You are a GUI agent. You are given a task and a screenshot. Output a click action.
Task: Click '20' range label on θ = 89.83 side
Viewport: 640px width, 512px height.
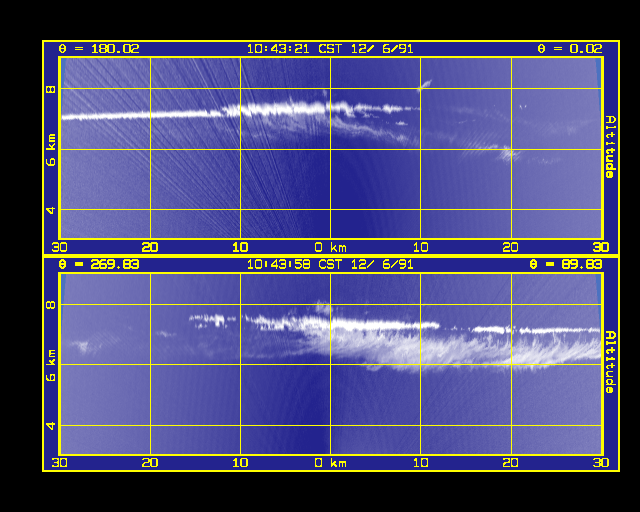511,463
